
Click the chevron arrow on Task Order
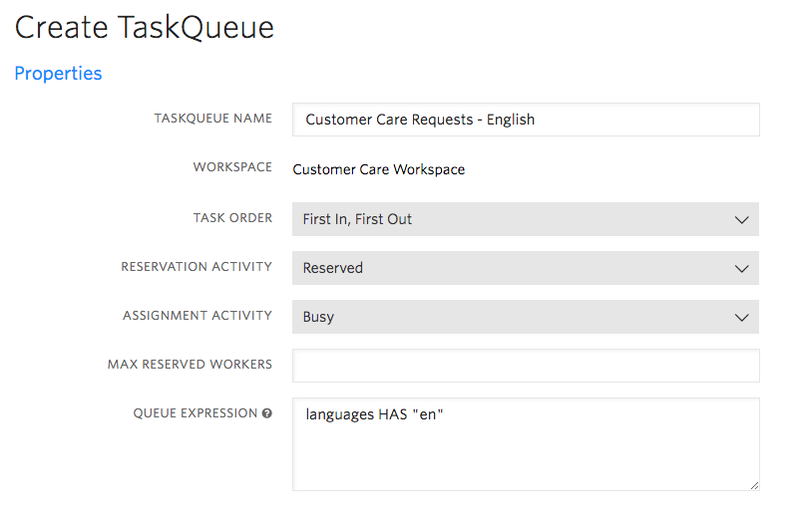tap(741, 220)
